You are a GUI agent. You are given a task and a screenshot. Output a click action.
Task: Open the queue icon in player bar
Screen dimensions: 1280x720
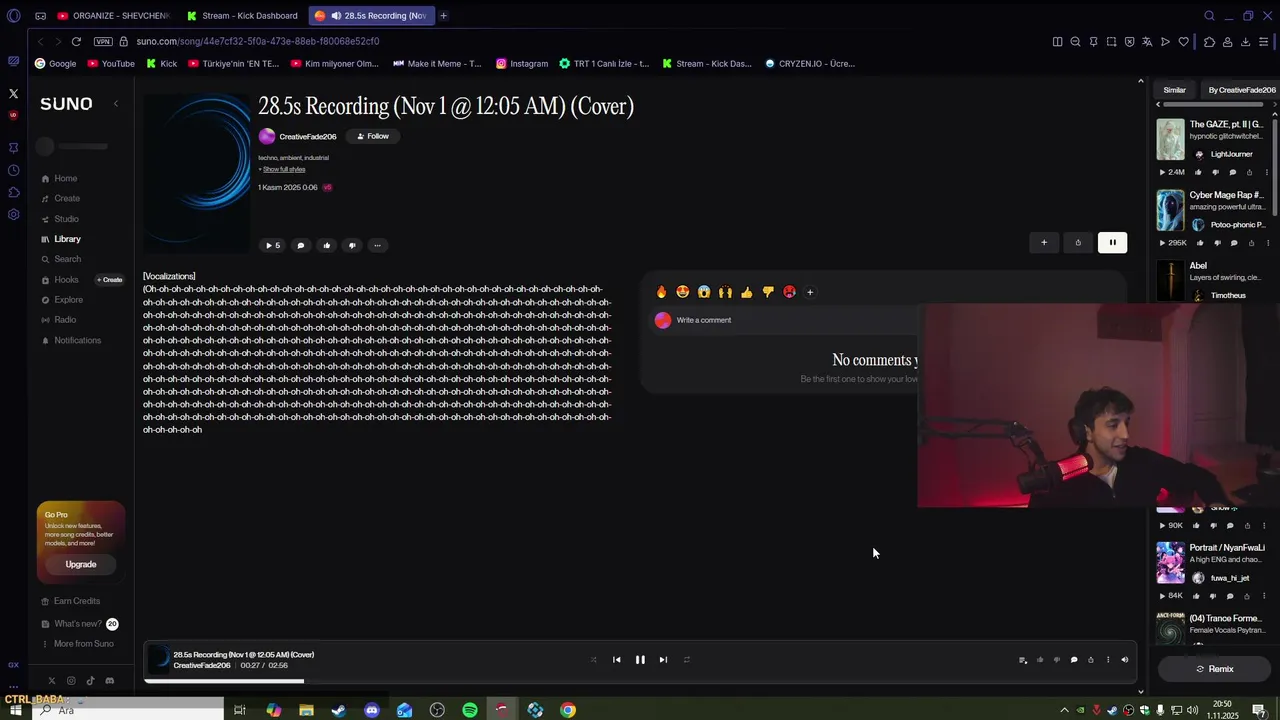click(1022, 660)
